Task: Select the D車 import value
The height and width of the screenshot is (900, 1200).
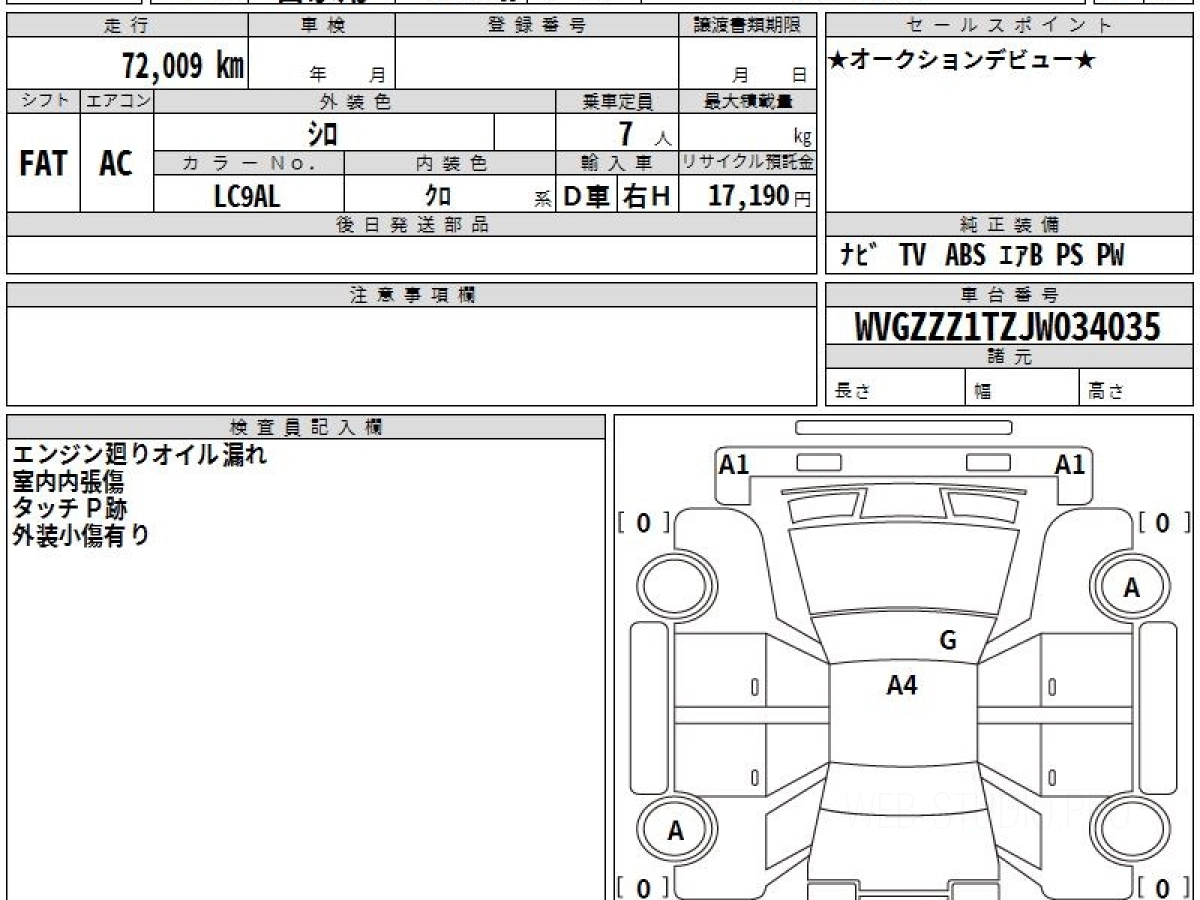Action: (x=587, y=197)
